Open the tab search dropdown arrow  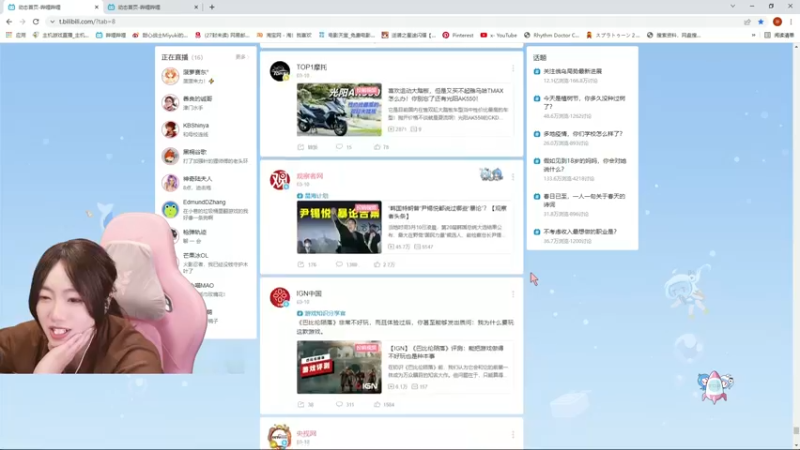(x=733, y=6)
